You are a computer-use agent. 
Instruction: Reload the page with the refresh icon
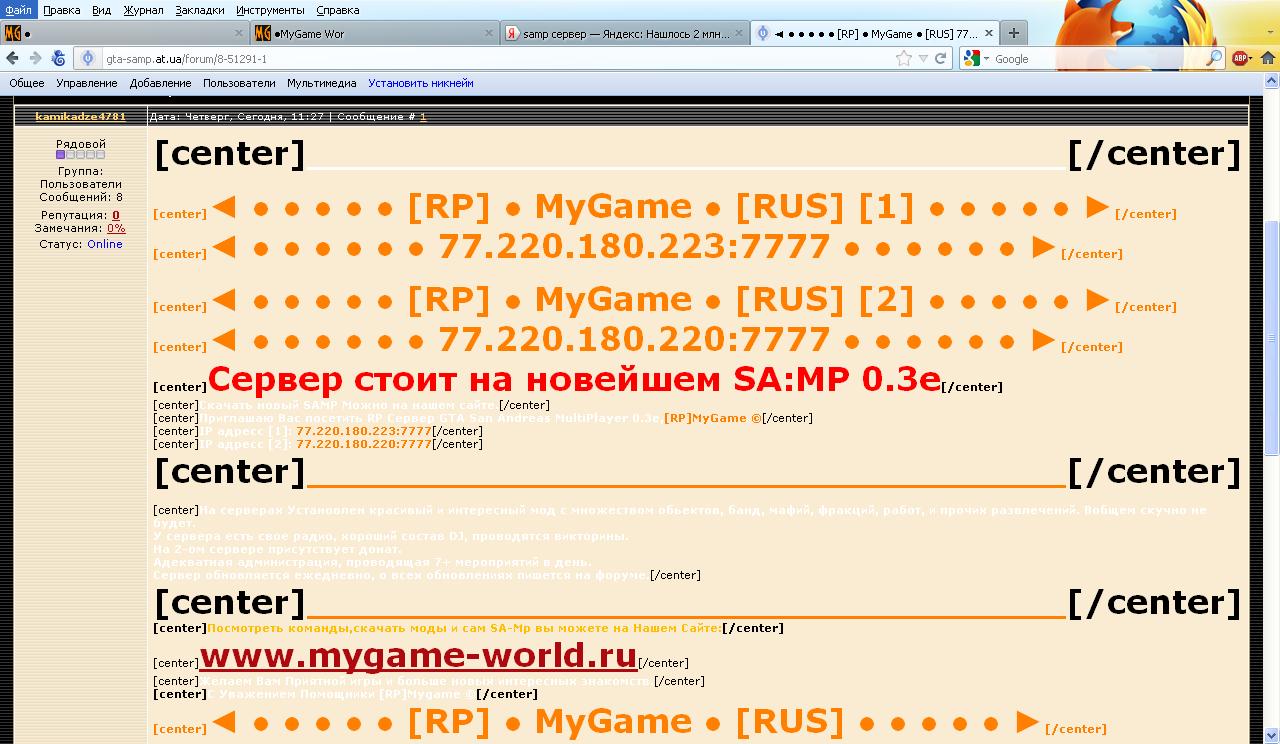click(x=940, y=59)
